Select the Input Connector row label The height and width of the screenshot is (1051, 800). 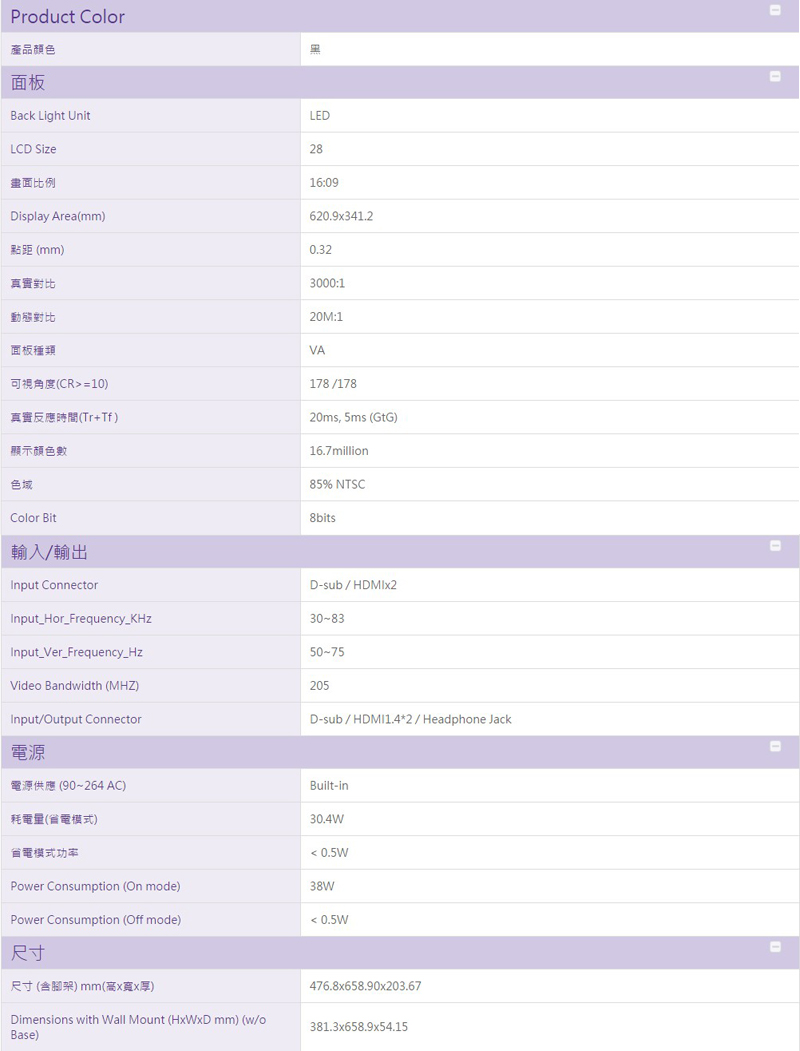pos(54,585)
